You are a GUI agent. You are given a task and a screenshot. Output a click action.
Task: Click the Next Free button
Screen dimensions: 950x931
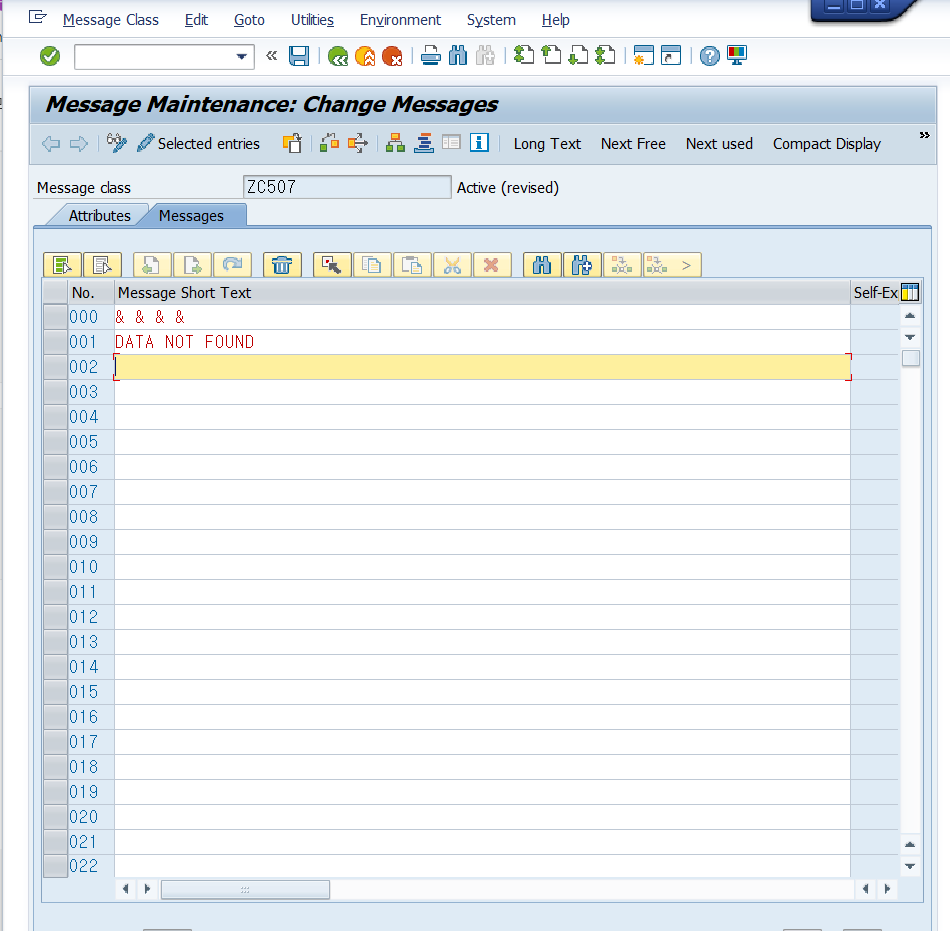tap(633, 144)
